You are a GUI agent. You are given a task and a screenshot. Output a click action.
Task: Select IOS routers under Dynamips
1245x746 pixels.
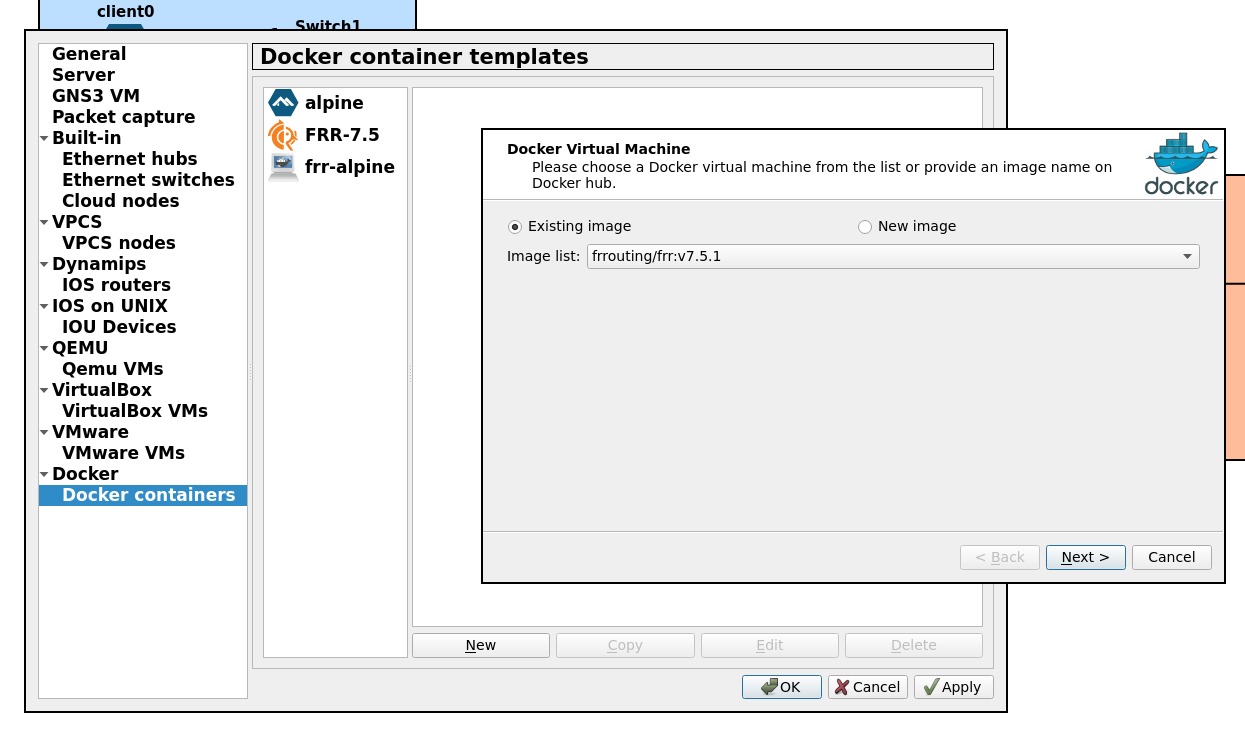click(x=116, y=285)
